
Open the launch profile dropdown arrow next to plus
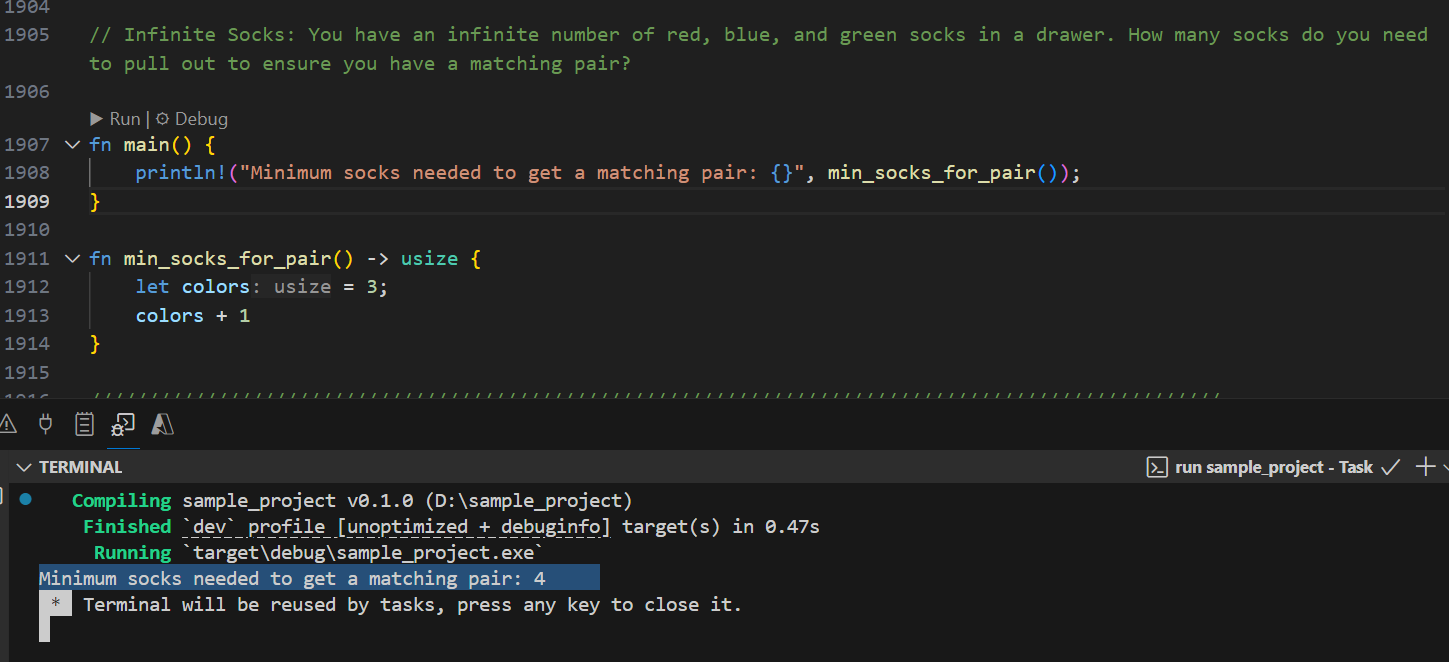tap(1444, 467)
